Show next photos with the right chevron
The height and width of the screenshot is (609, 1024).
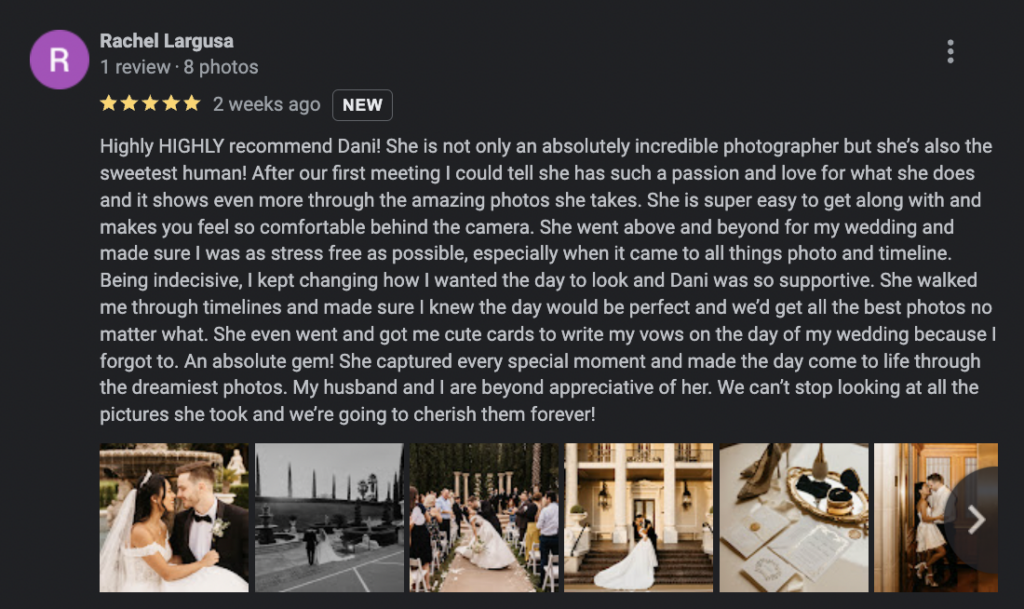976,520
